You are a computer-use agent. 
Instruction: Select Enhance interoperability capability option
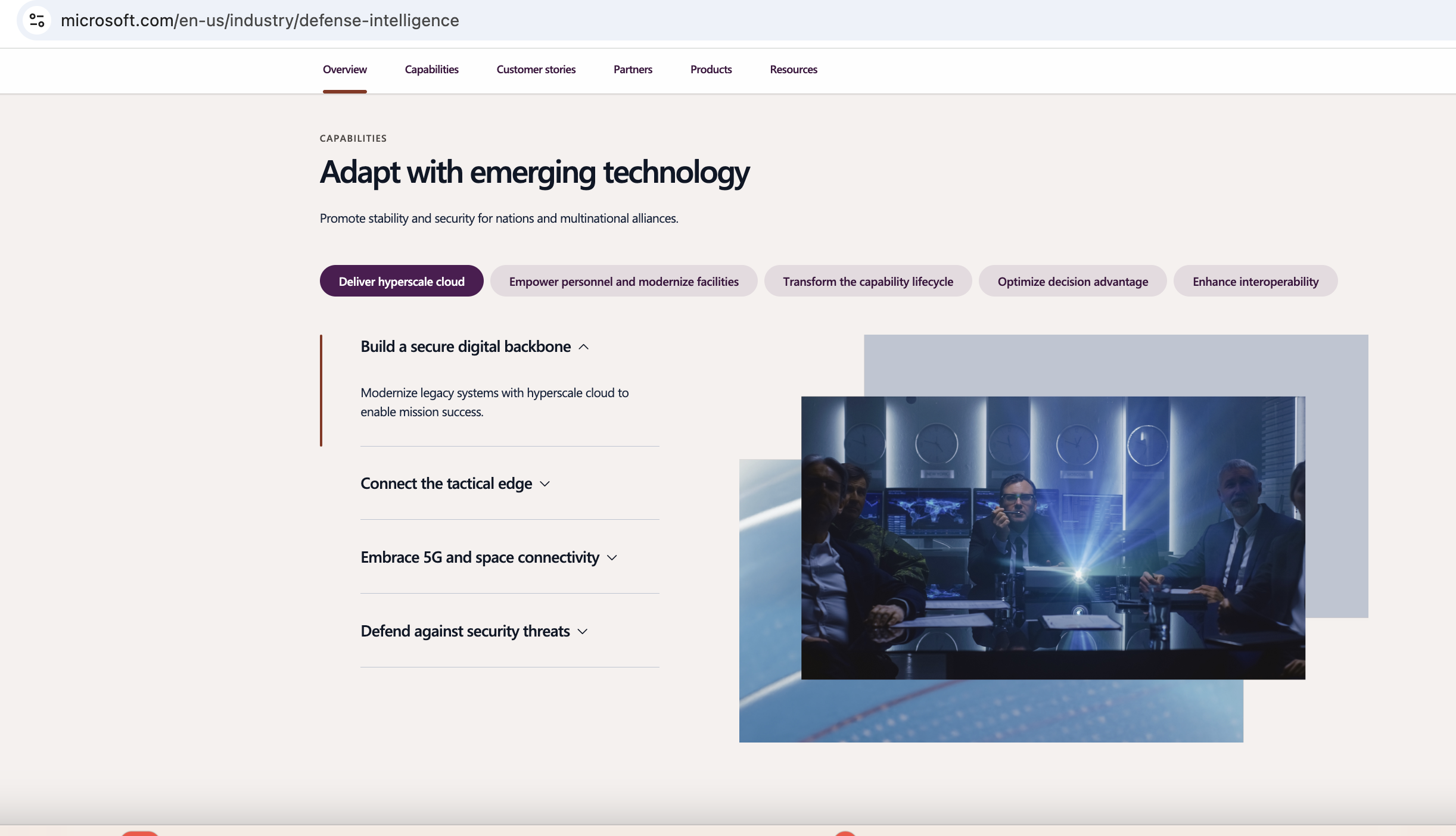(x=1255, y=280)
